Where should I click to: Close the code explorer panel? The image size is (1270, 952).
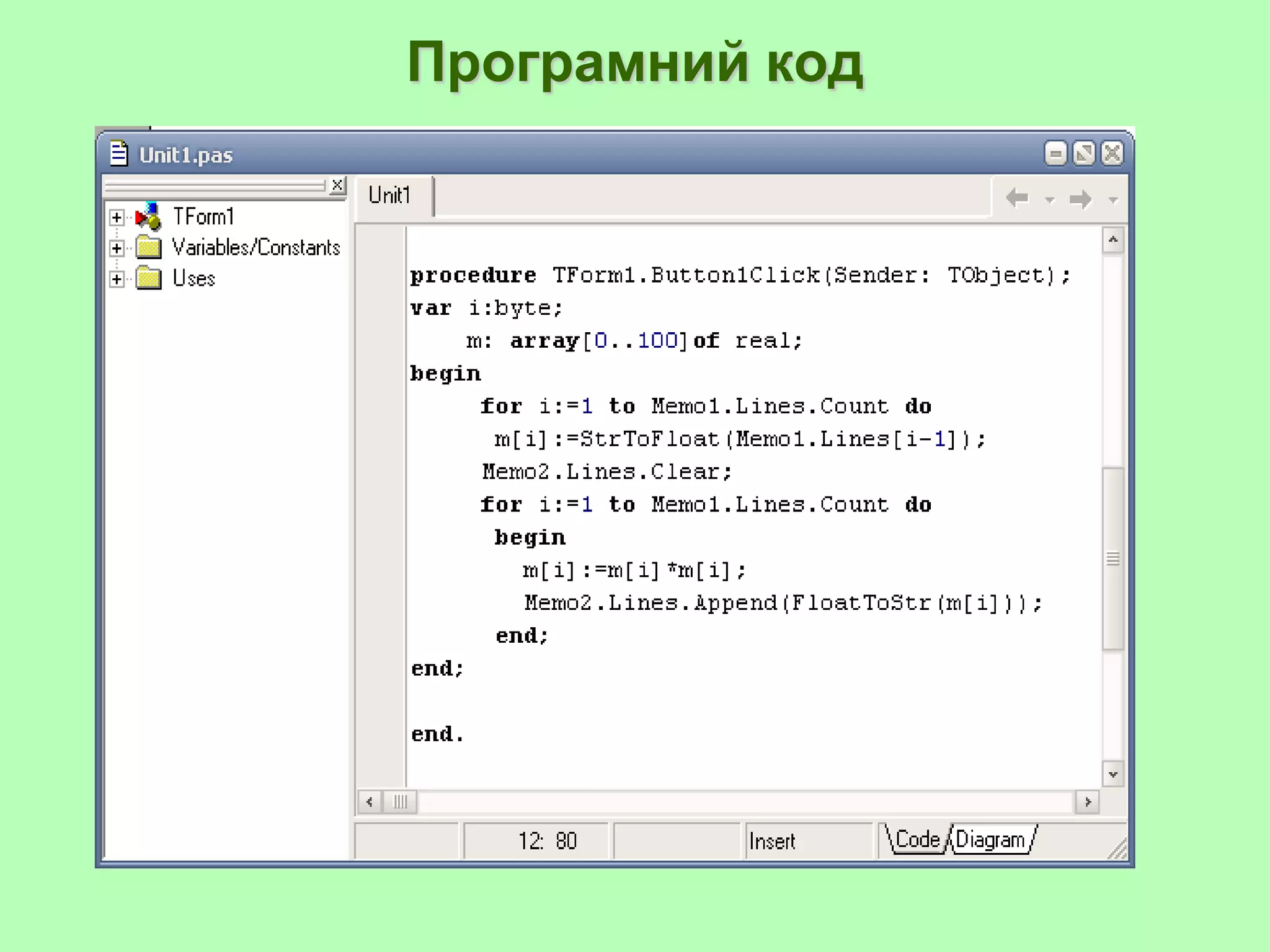click(337, 185)
